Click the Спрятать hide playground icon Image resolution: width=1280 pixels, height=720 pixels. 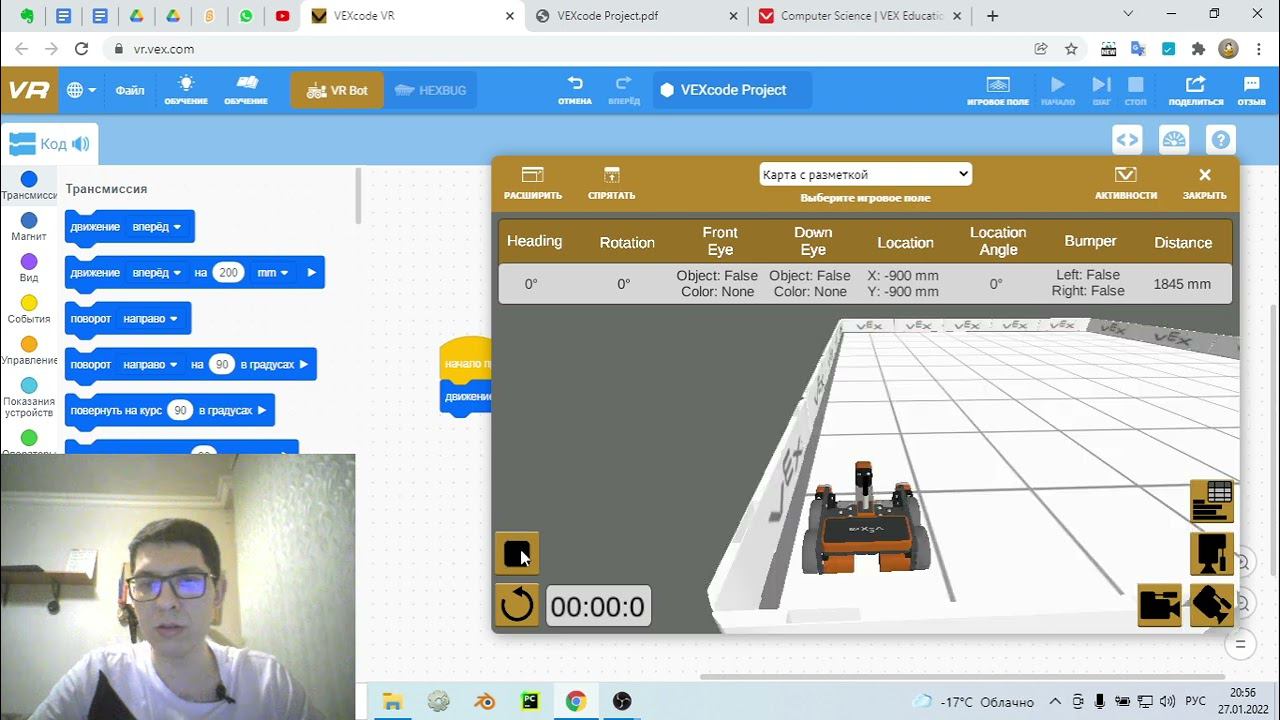pyautogui.click(x=611, y=183)
